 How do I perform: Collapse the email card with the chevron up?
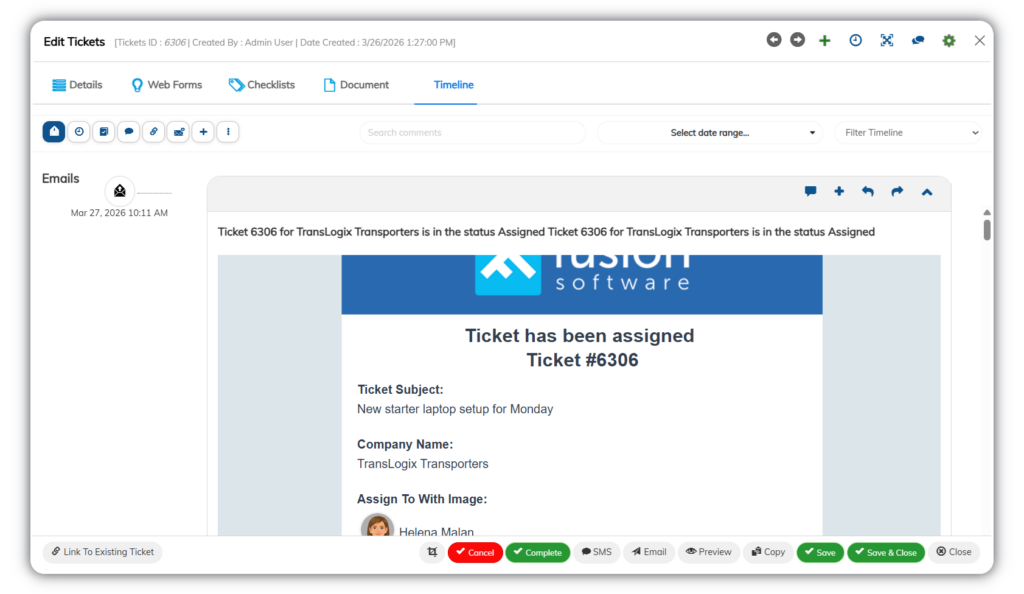[927, 192]
